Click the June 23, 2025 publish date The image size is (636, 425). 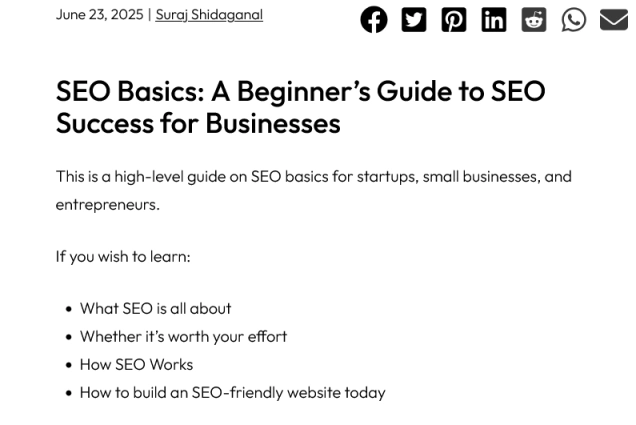99,15
